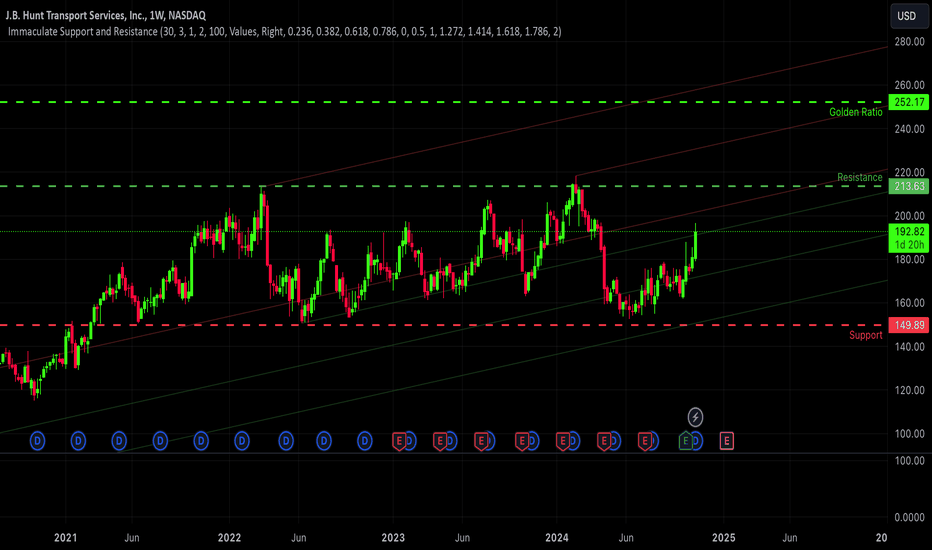Screen dimensions: 932x550
Task: Click the 192.82 current price label
Action: coord(909,232)
